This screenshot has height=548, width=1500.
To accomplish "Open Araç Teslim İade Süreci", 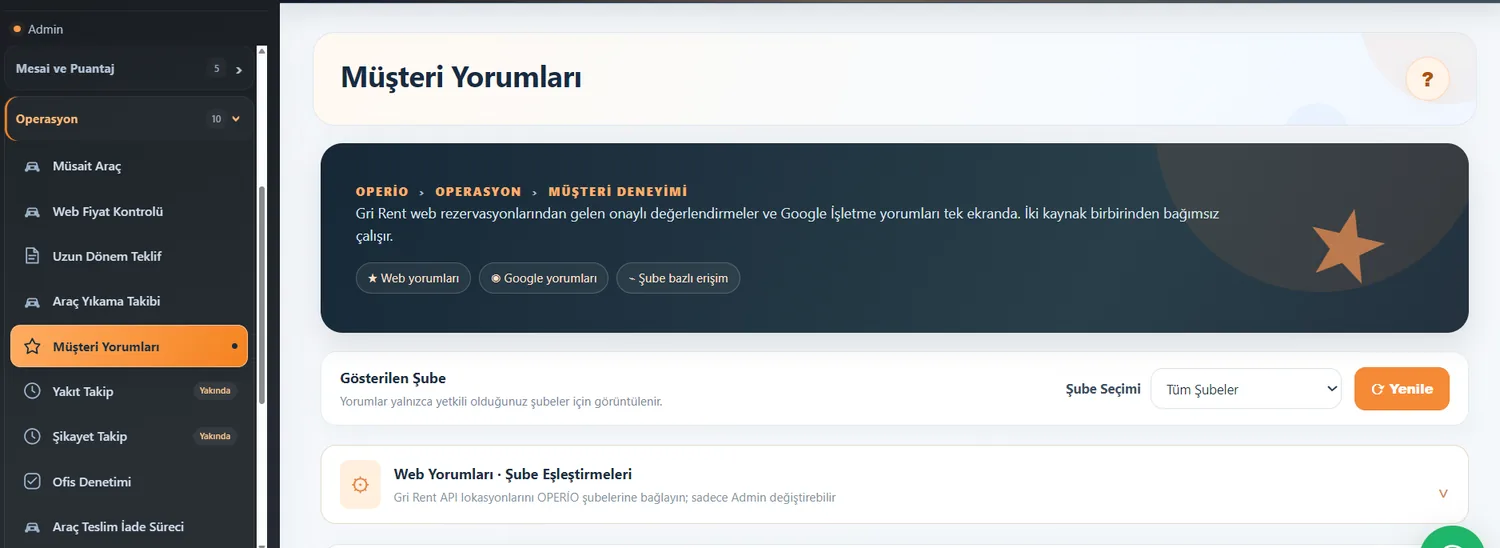I will [x=128, y=527].
